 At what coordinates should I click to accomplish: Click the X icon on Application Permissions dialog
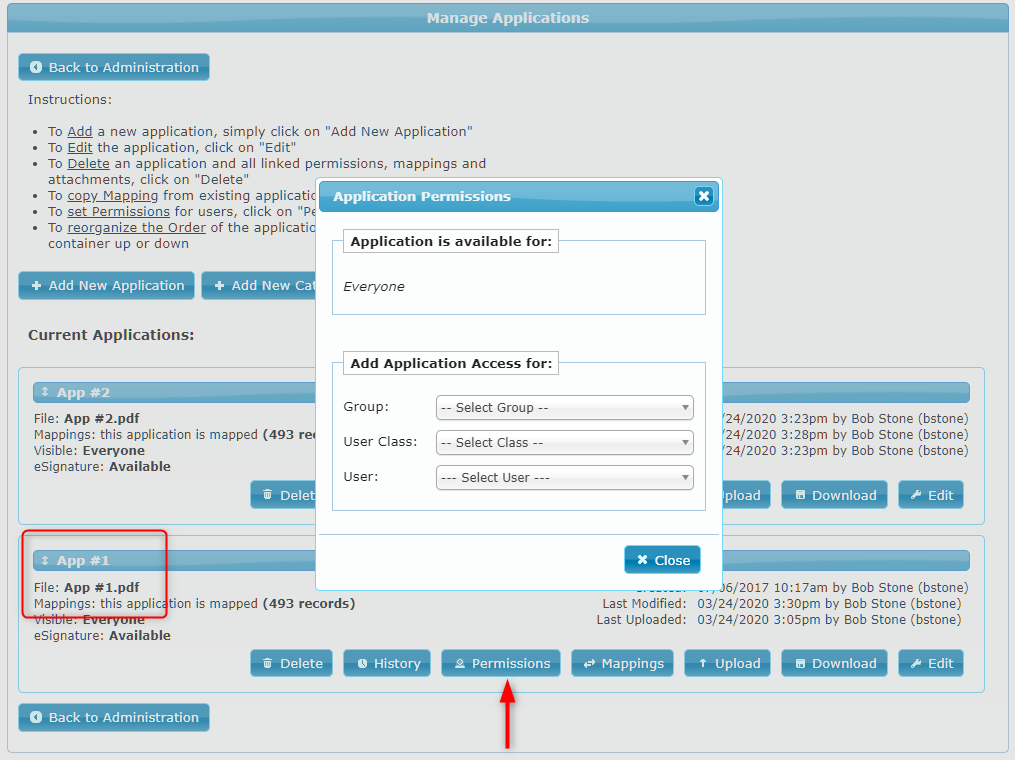[703, 196]
